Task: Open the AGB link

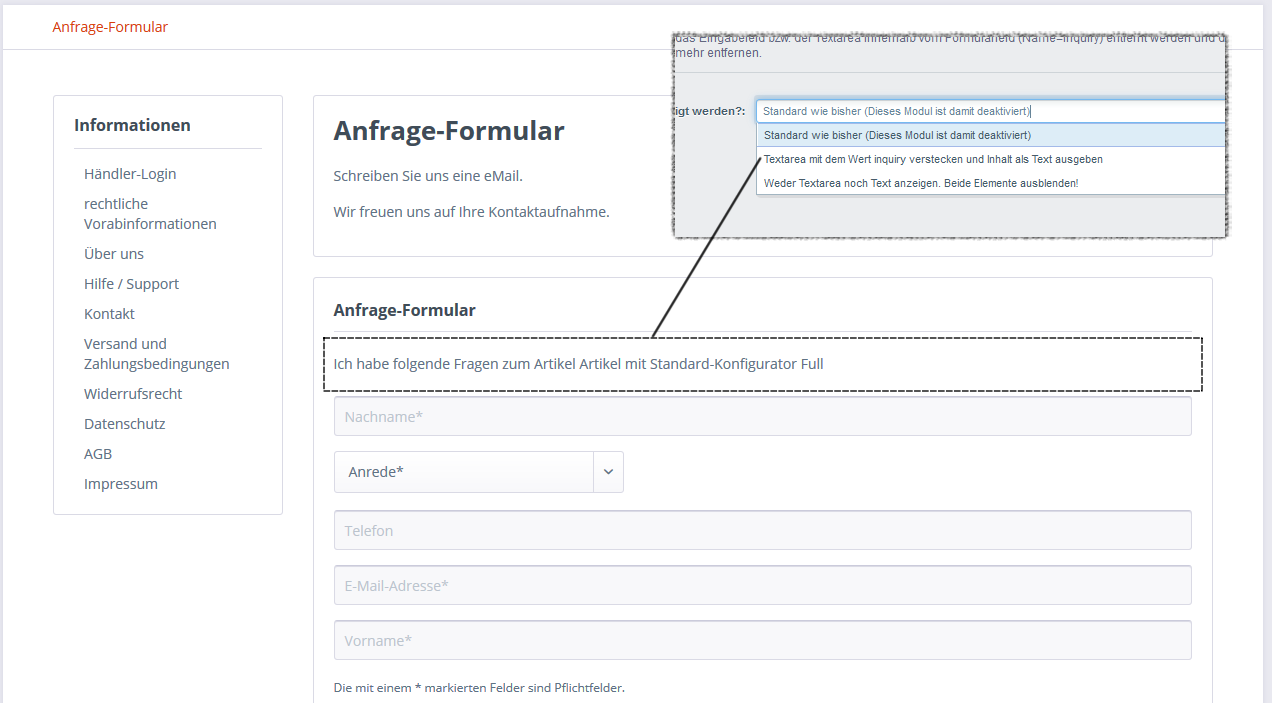Action: pos(98,454)
